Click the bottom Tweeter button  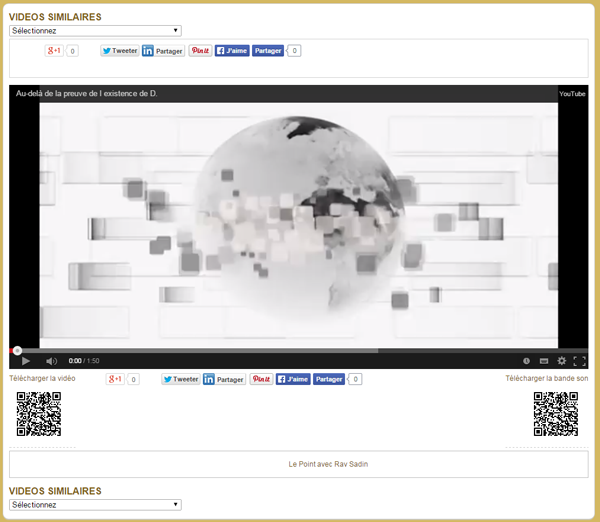point(181,379)
